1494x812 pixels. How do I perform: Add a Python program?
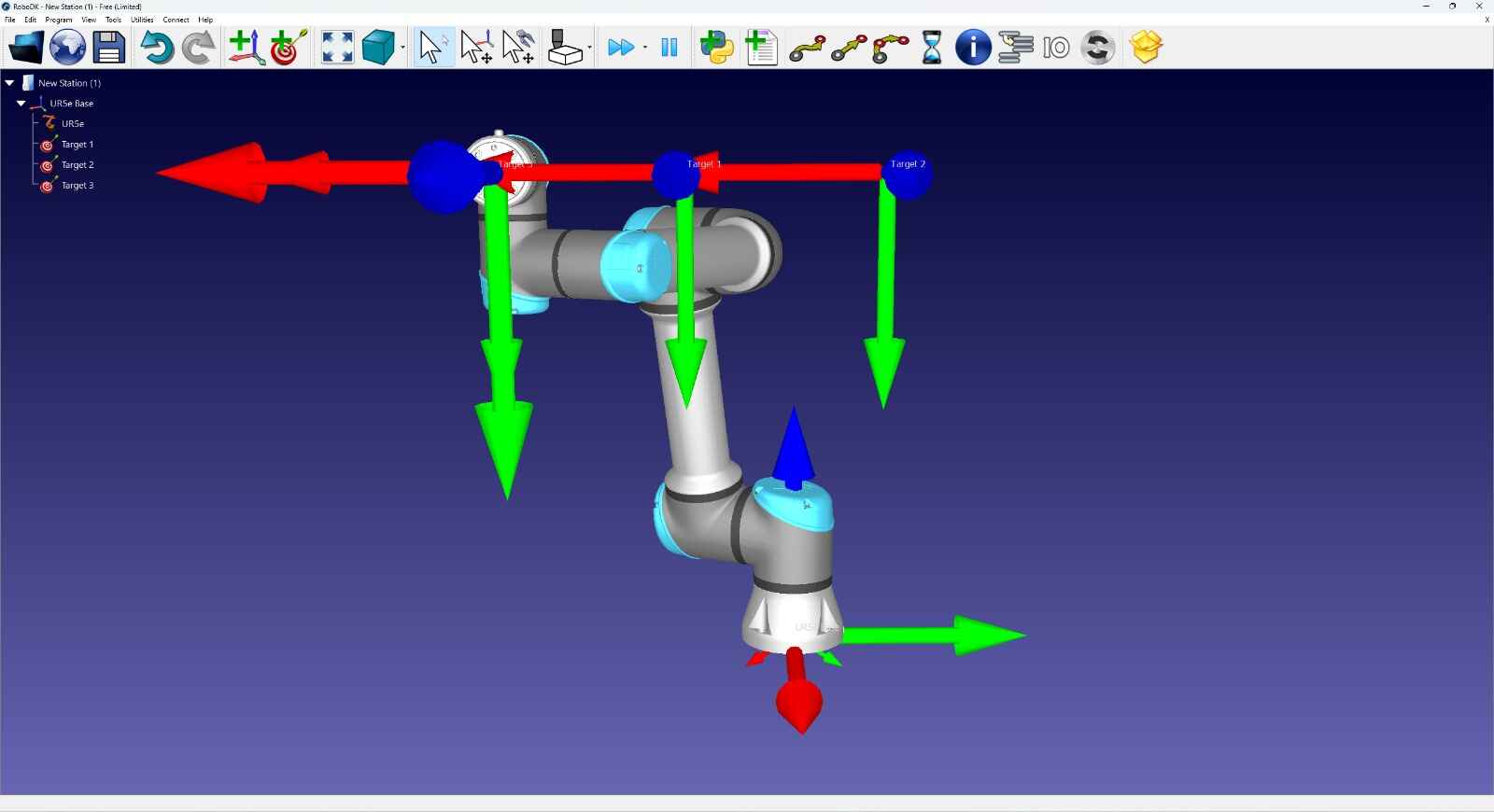717,48
